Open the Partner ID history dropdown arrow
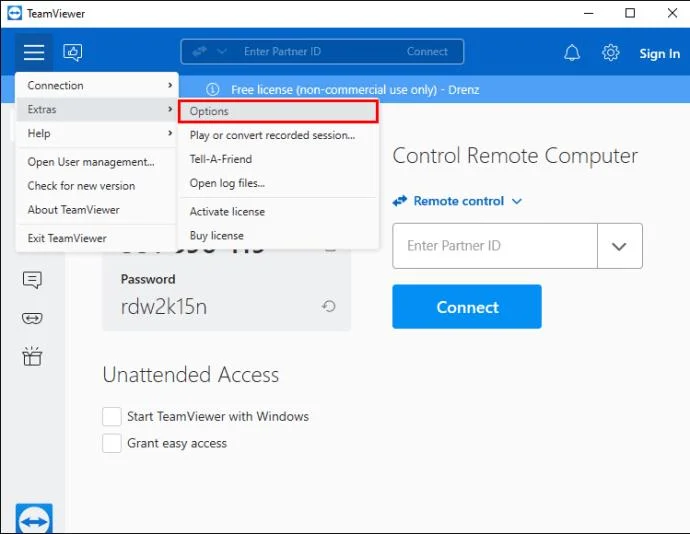The width and height of the screenshot is (690, 534). click(620, 246)
